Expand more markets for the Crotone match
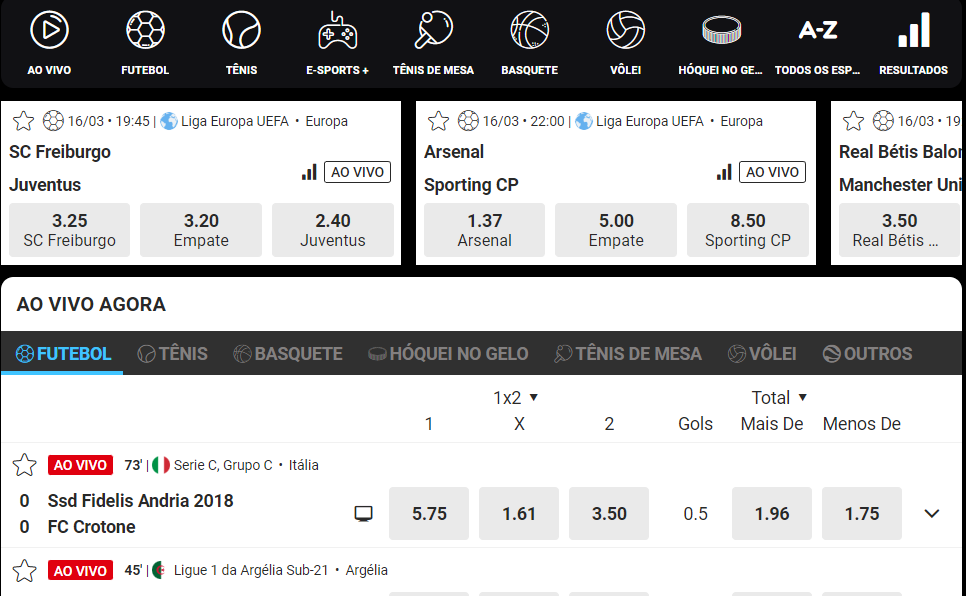Image resolution: width=966 pixels, height=596 pixels. (x=931, y=512)
